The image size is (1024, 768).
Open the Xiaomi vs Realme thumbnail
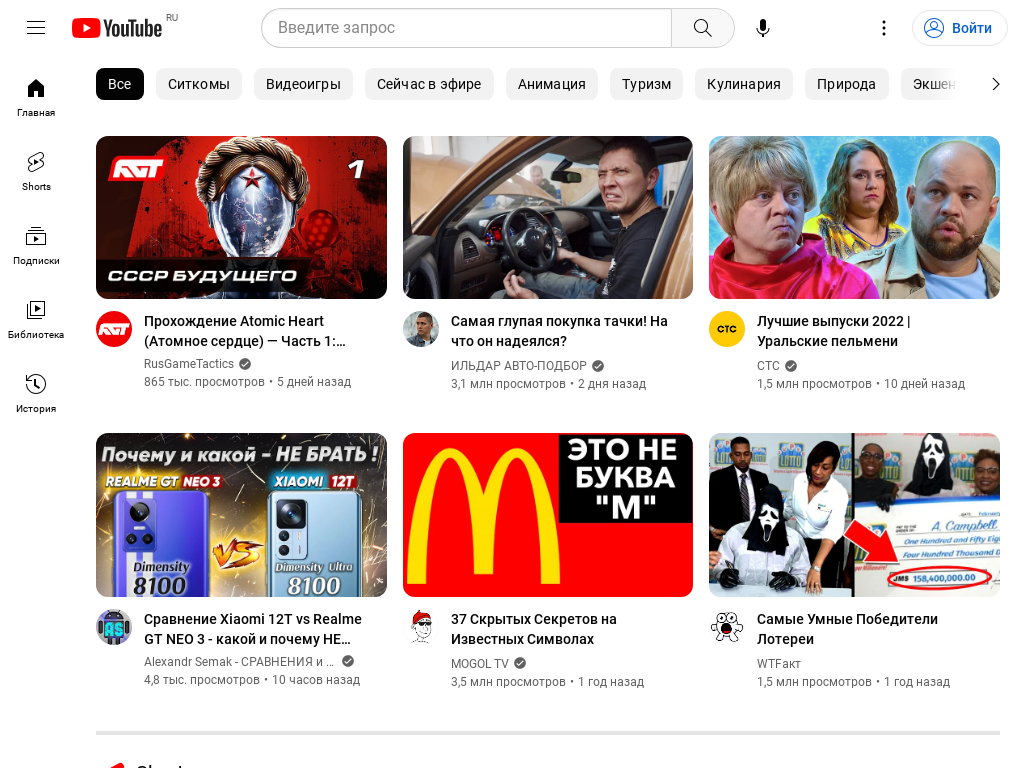pyautogui.click(x=241, y=515)
